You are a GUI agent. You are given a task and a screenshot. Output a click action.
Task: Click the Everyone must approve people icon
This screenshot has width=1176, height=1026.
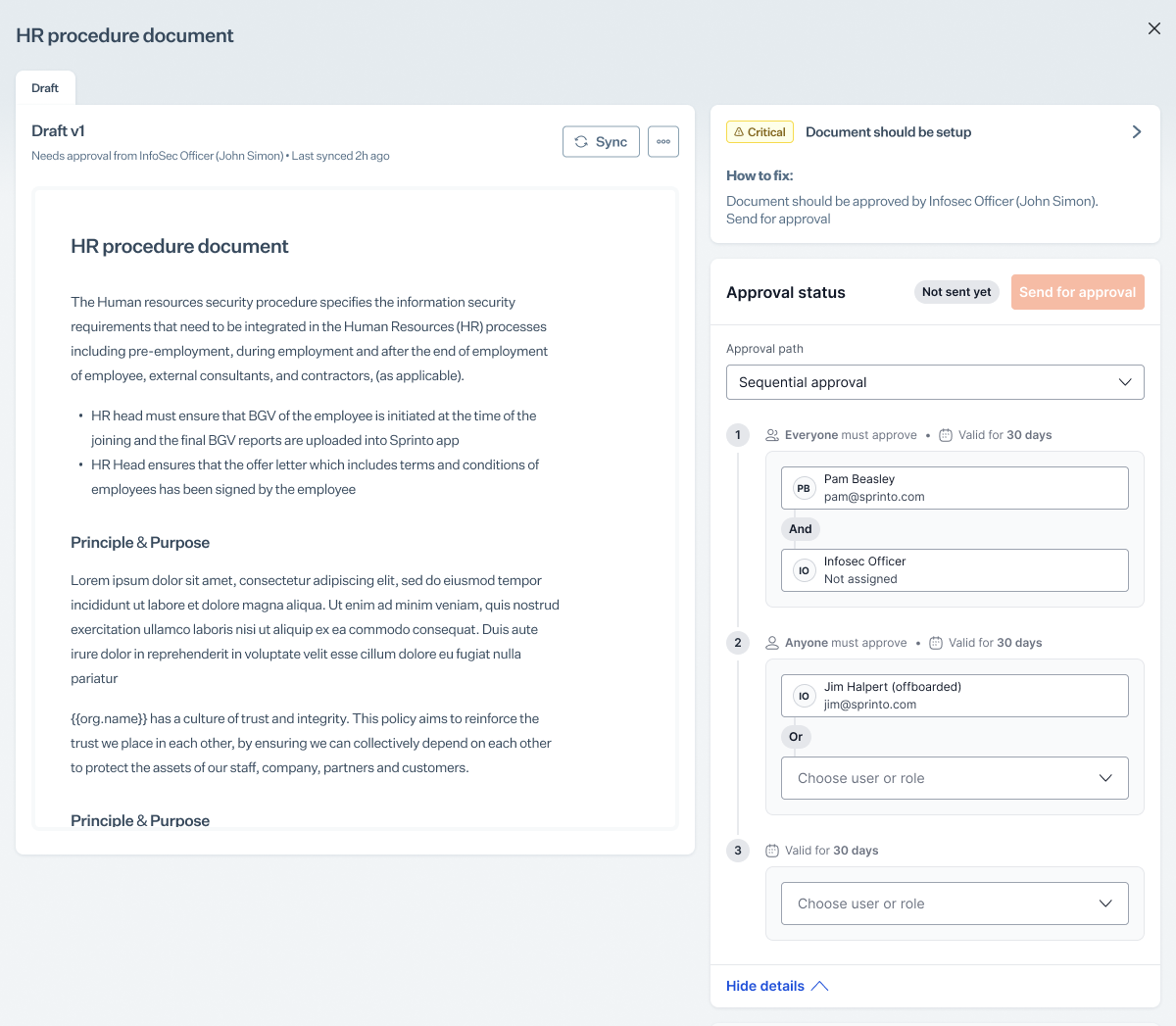pos(772,435)
